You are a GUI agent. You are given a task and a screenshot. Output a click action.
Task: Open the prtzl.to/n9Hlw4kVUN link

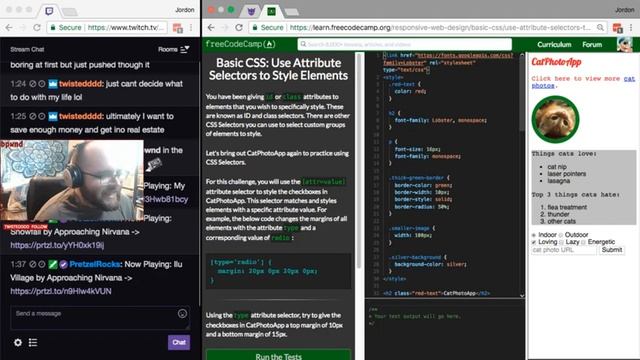tap(61, 291)
